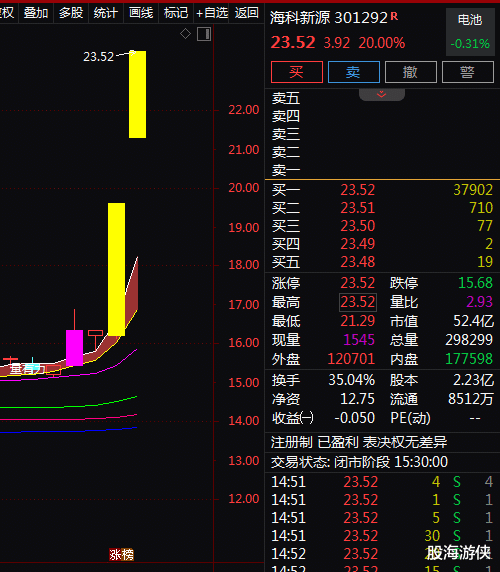500x572 pixels.
Task: Click the 内盘 value 177598
Action: point(469,359)
